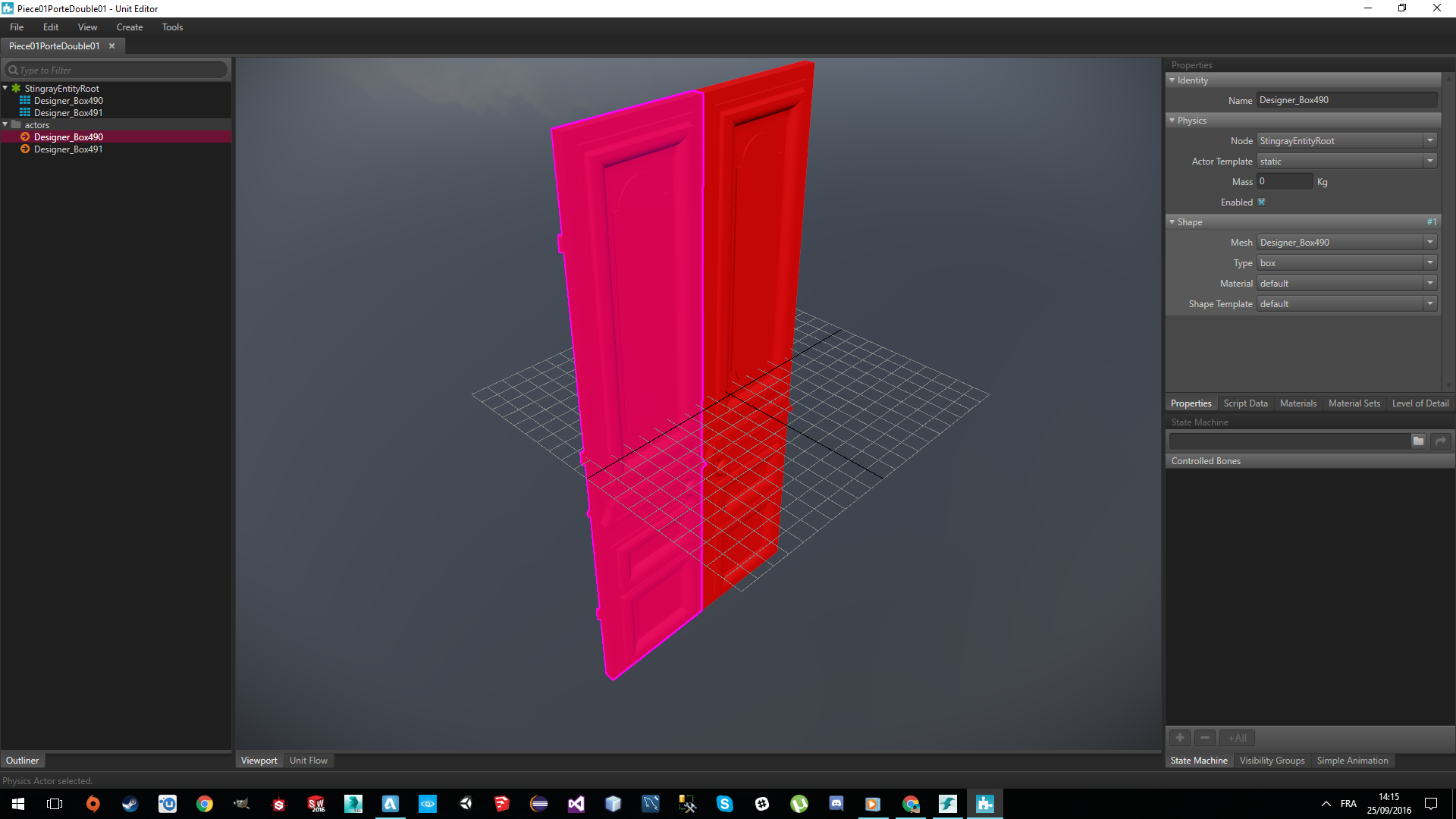The image size is (1456, 819).
Task: Open the State Machine folder browse icon
Action: [1419, 441]
